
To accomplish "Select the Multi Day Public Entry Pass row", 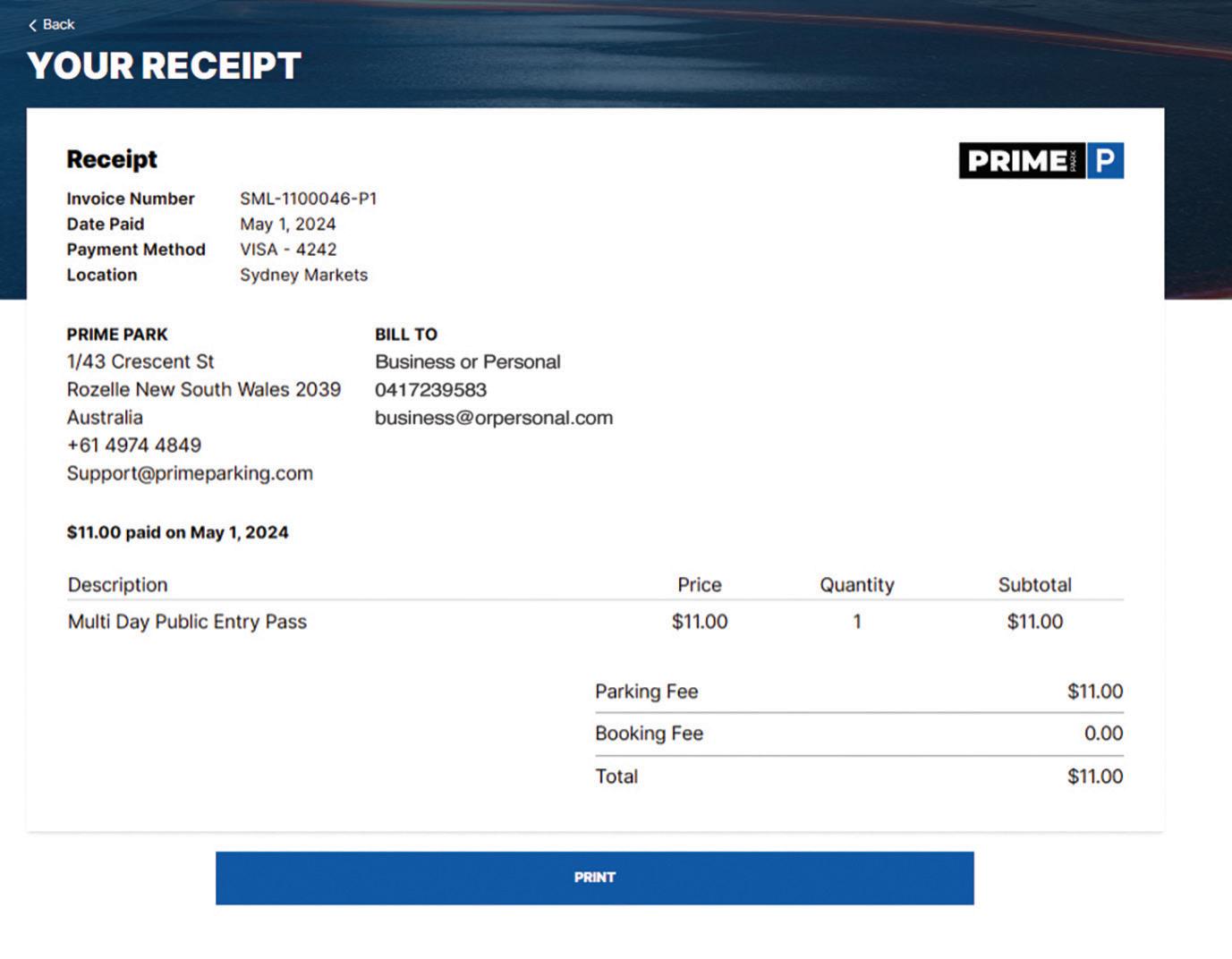I will 187,622.
